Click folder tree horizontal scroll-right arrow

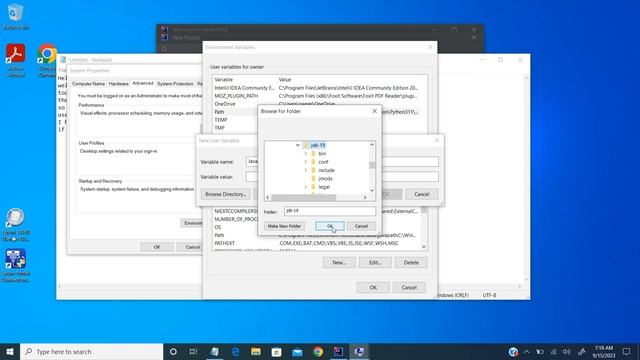tap(365, 198)
